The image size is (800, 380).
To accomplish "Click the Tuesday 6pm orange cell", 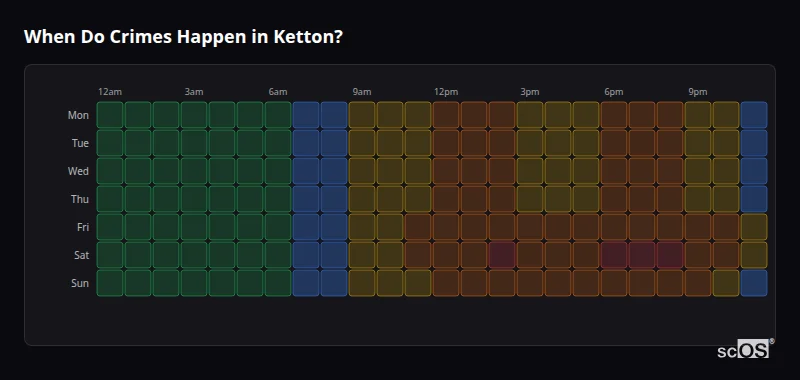I will [614, 143].
